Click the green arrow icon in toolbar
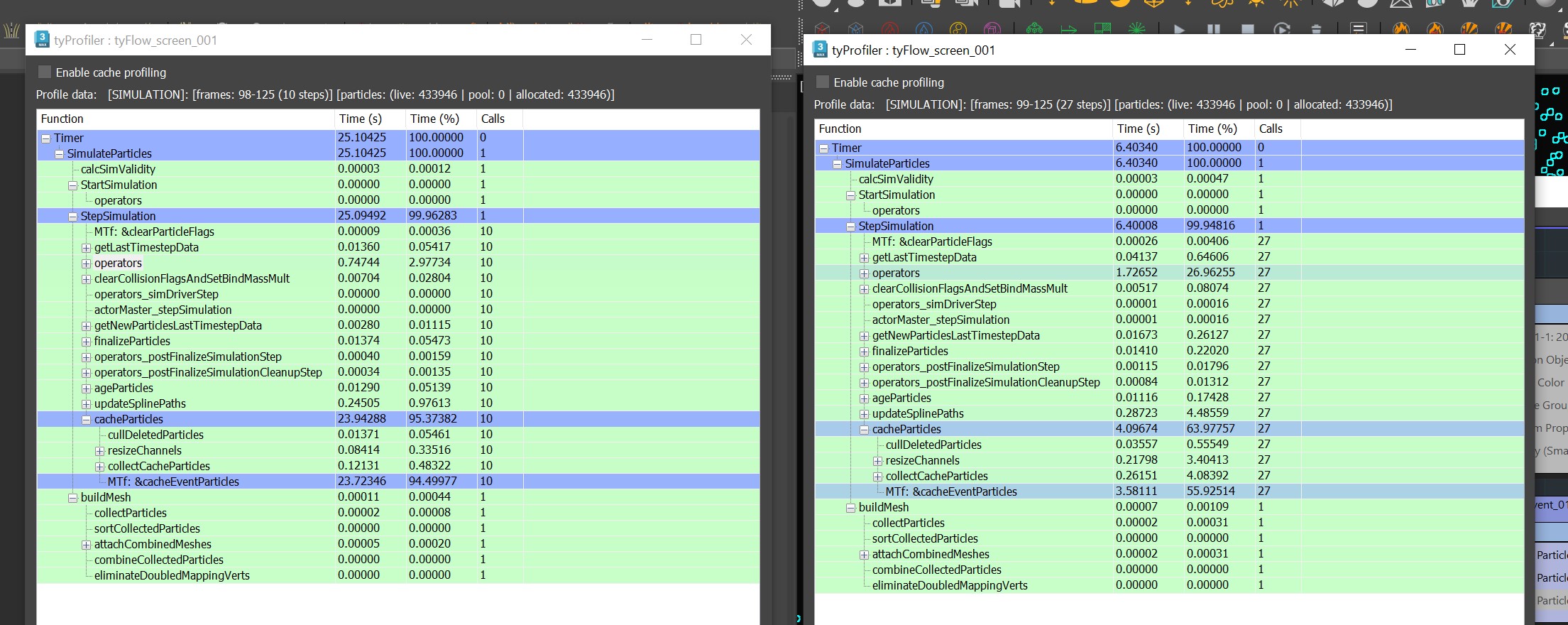 pos(1068,30)
